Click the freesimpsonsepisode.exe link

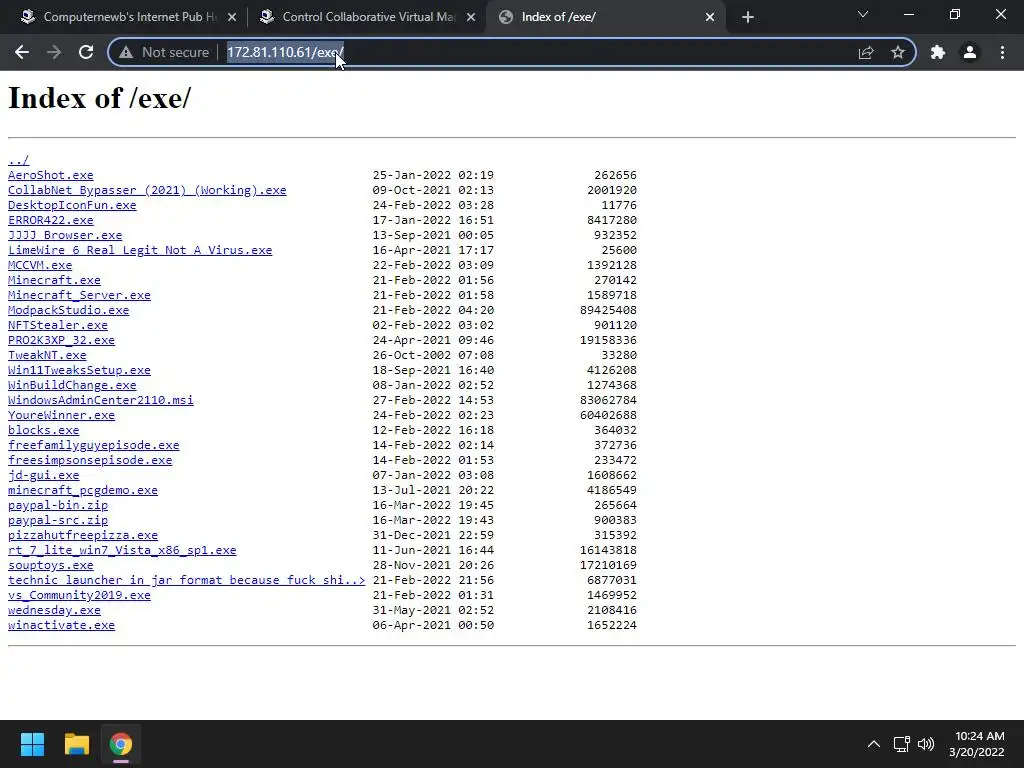90,460
